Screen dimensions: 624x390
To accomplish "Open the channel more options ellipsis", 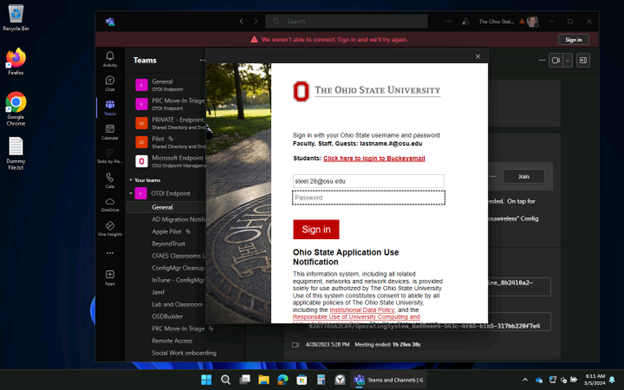I will coord(542,60).
